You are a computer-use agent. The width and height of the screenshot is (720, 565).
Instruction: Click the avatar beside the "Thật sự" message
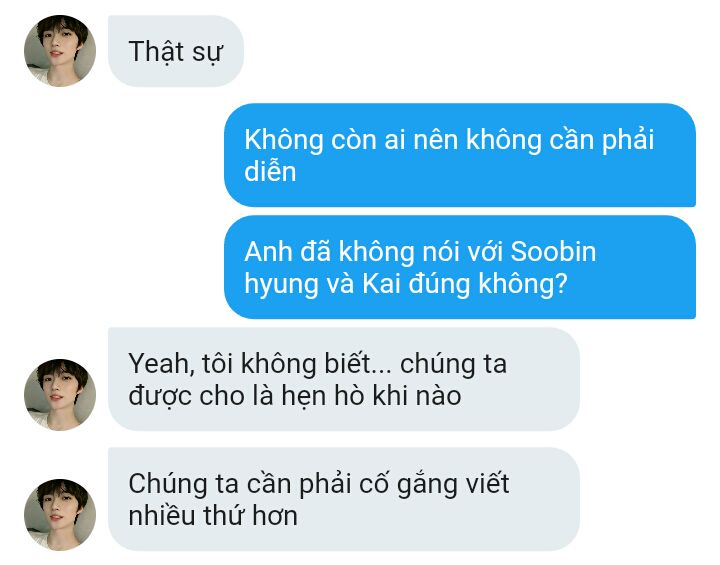[x=60, y=51]
